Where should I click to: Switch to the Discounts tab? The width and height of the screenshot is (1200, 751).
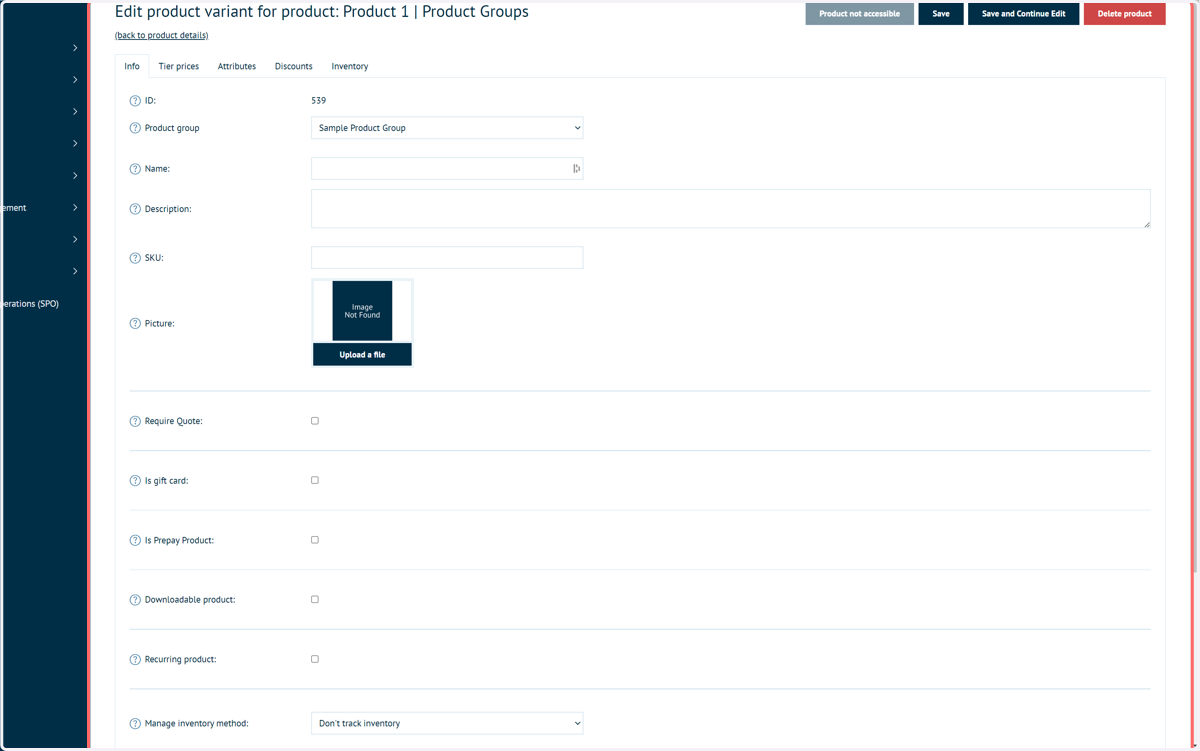(x=294, y=66)
